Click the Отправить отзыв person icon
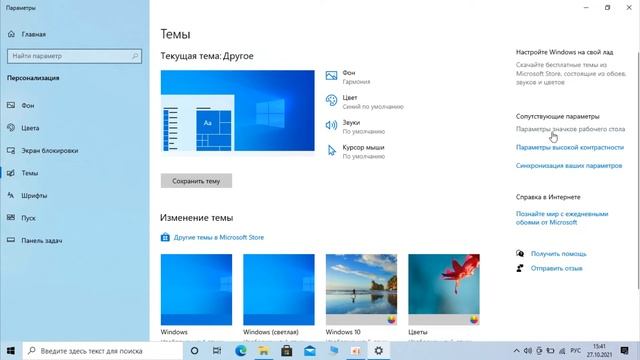640x360 pixels. [x=520, y=268]
